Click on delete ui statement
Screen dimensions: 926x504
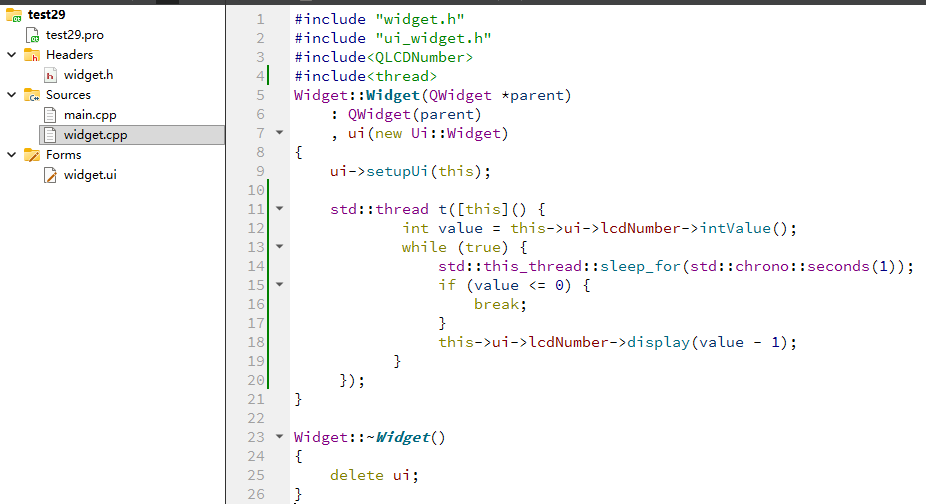coord(374,475)
